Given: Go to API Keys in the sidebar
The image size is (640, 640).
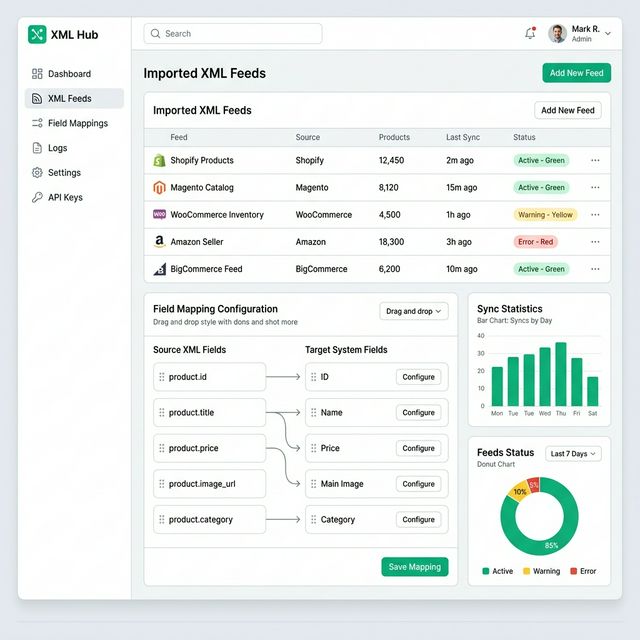Looking at the screenshot, I should (65, 197).
